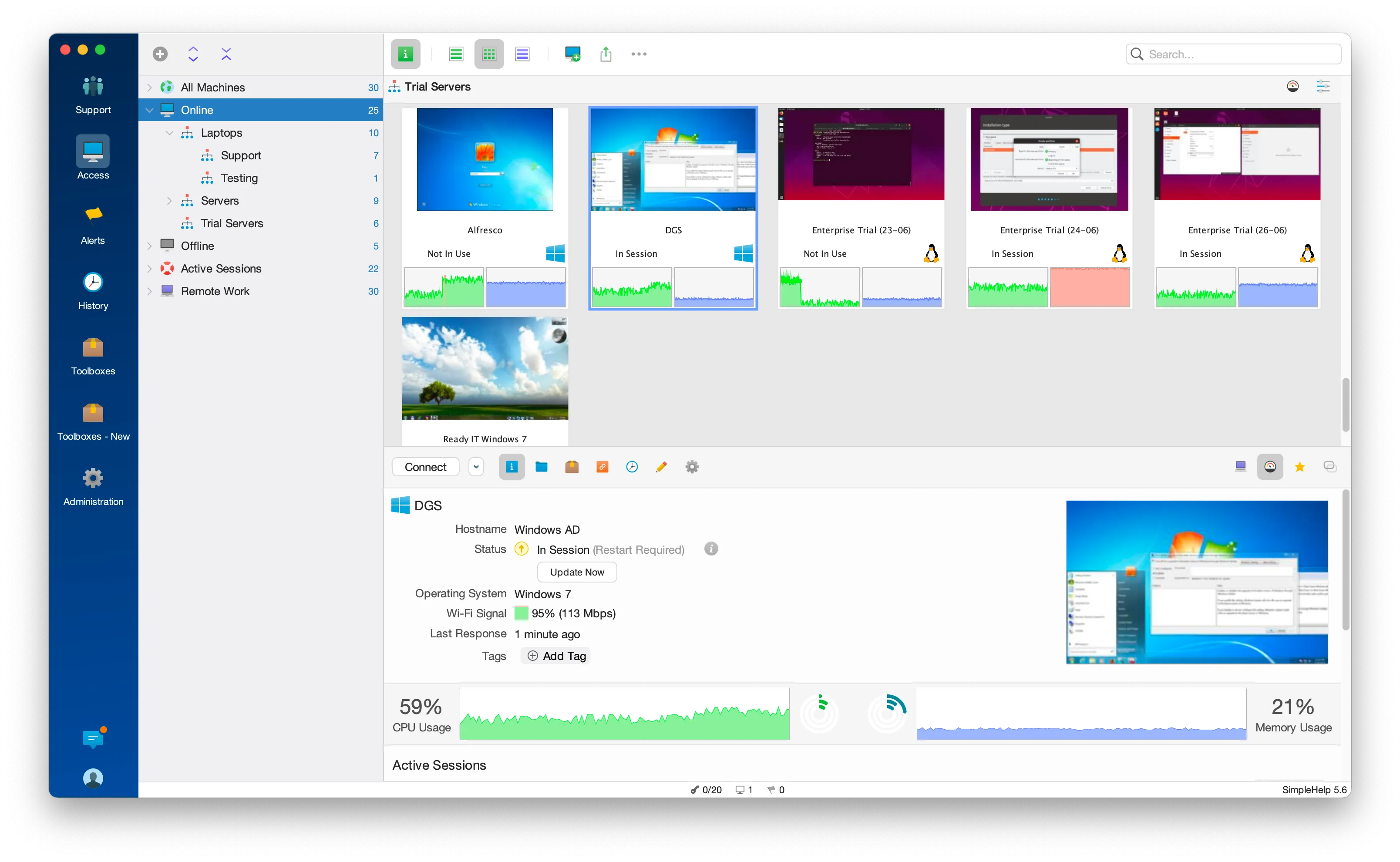Open the chat messages icon
This screenshot has height=862, width=1400.
(x=93, y=739)
